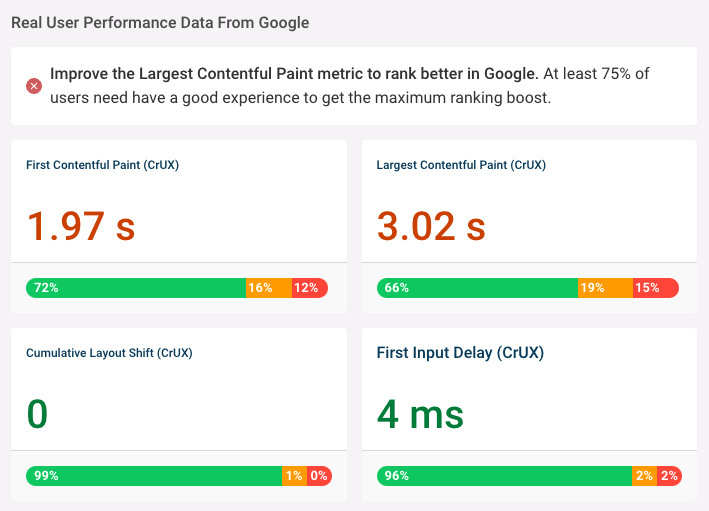This screenshot has width=709, height=511.
Task: Select the First Input Delay (CrUX) title
Action: click(460, 353)
